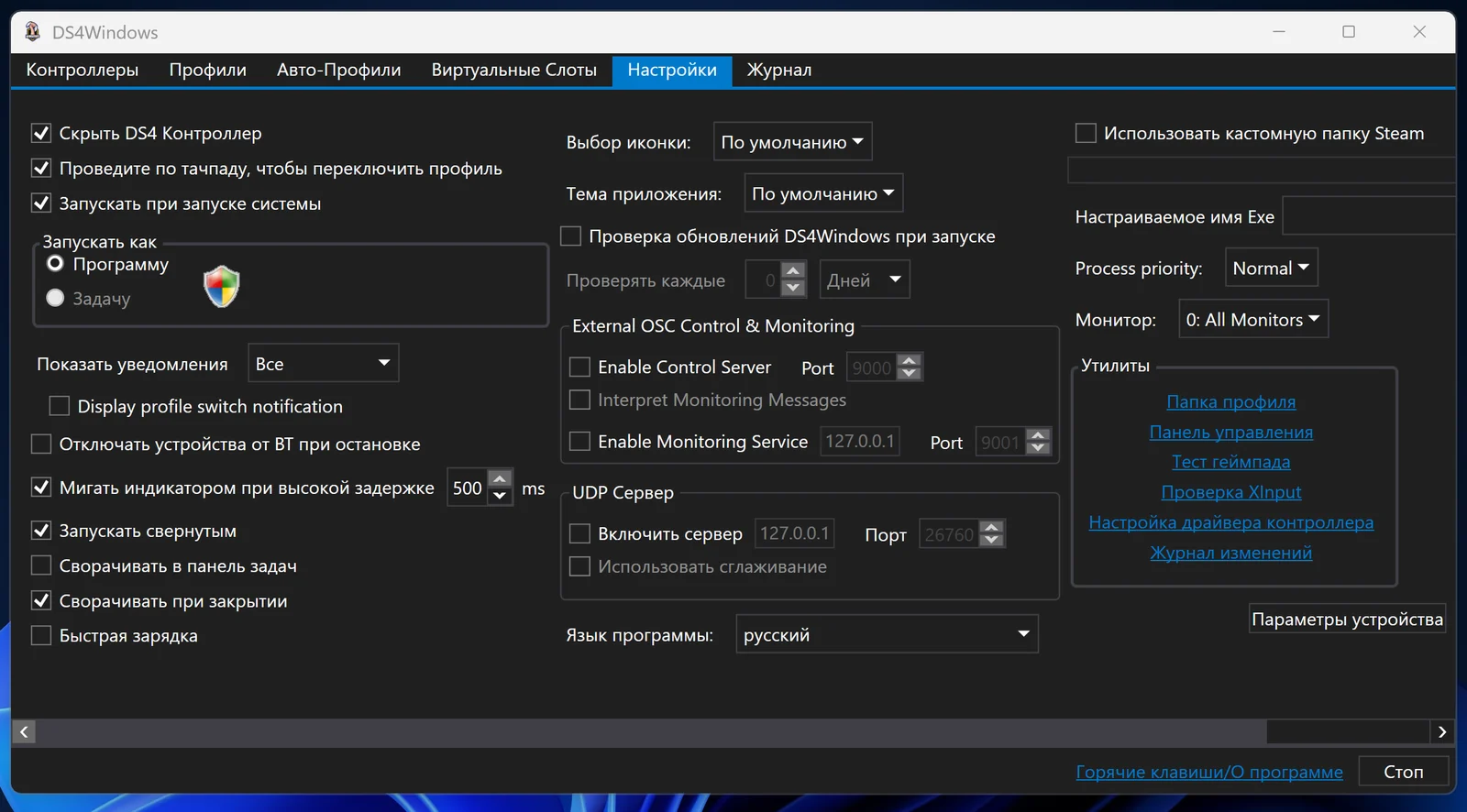Click the horizontal scrollbar thumb

[x=652, y=731]
